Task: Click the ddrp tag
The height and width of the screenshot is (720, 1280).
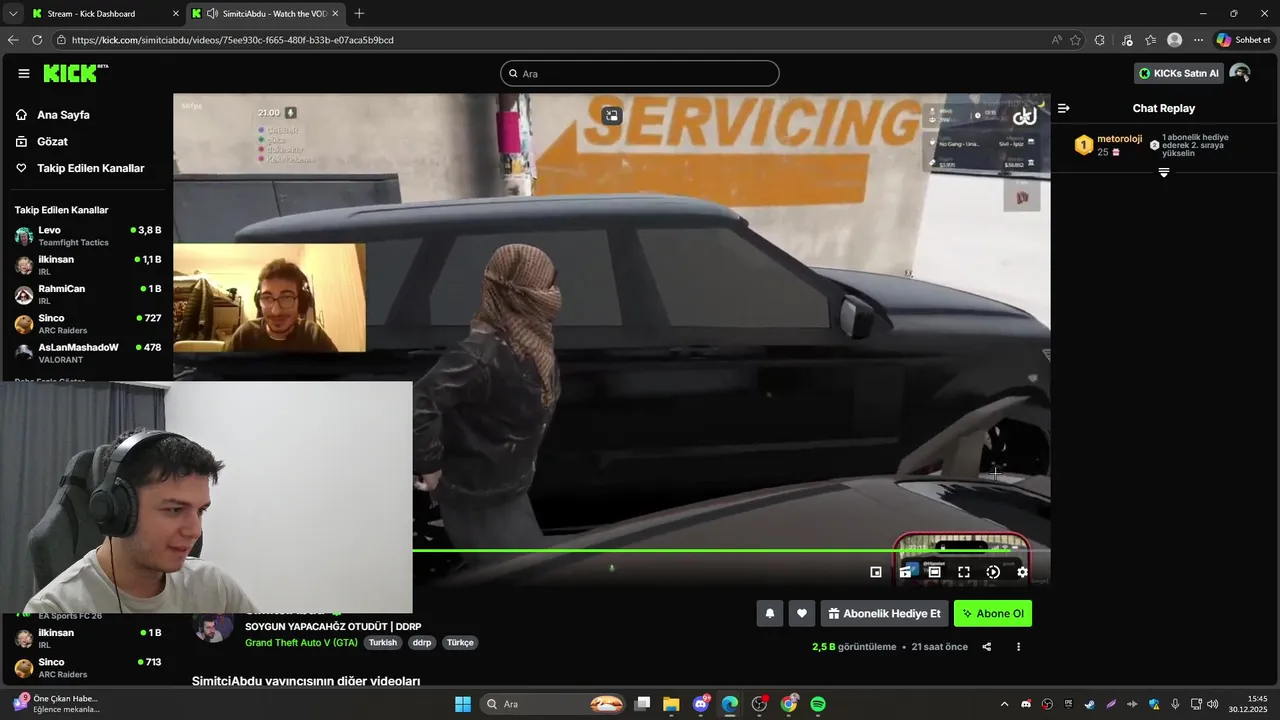Action: 422,643
